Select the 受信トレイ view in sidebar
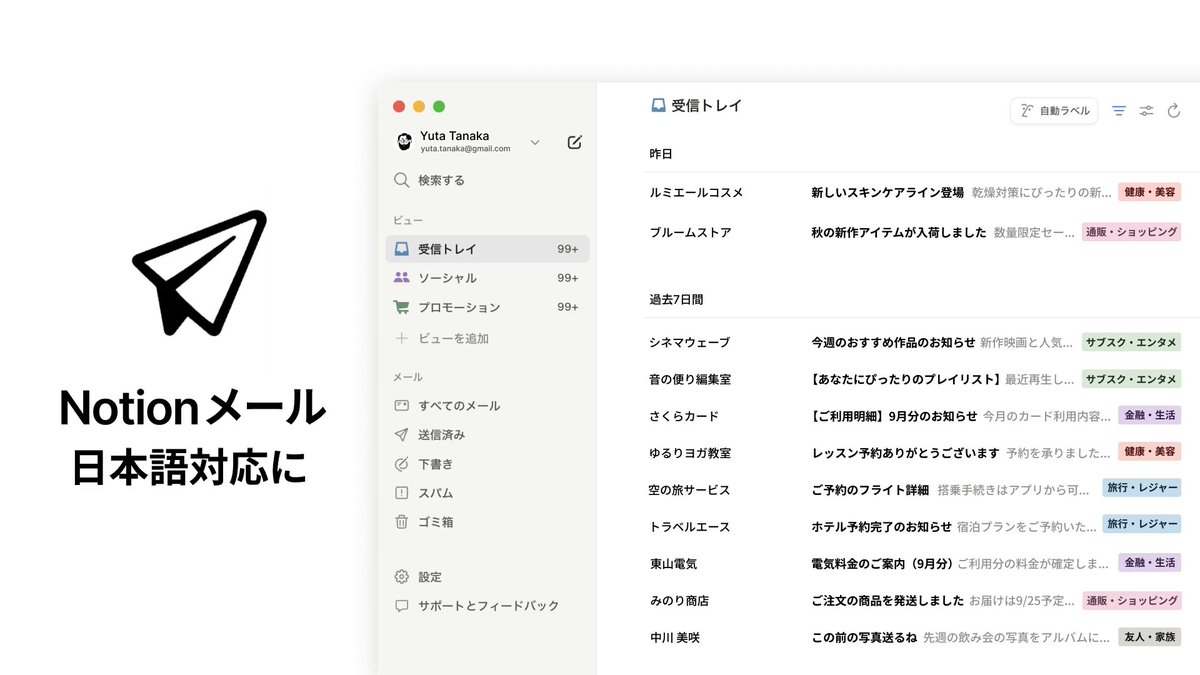The height and width of the screenshot is (675, 1200). click(x=487, y=249)
